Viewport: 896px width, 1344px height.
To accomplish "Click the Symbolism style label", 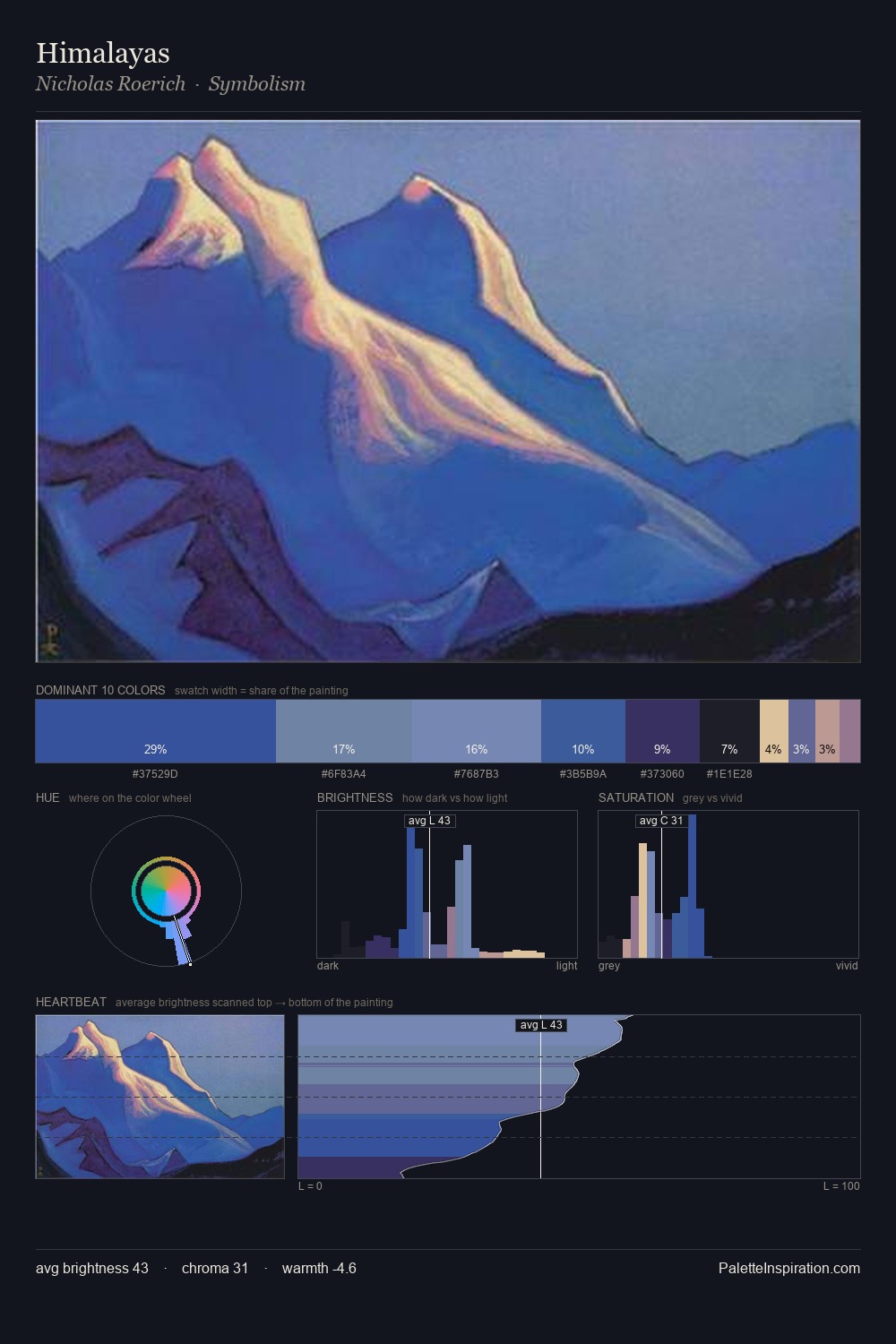I will (257, 84).
